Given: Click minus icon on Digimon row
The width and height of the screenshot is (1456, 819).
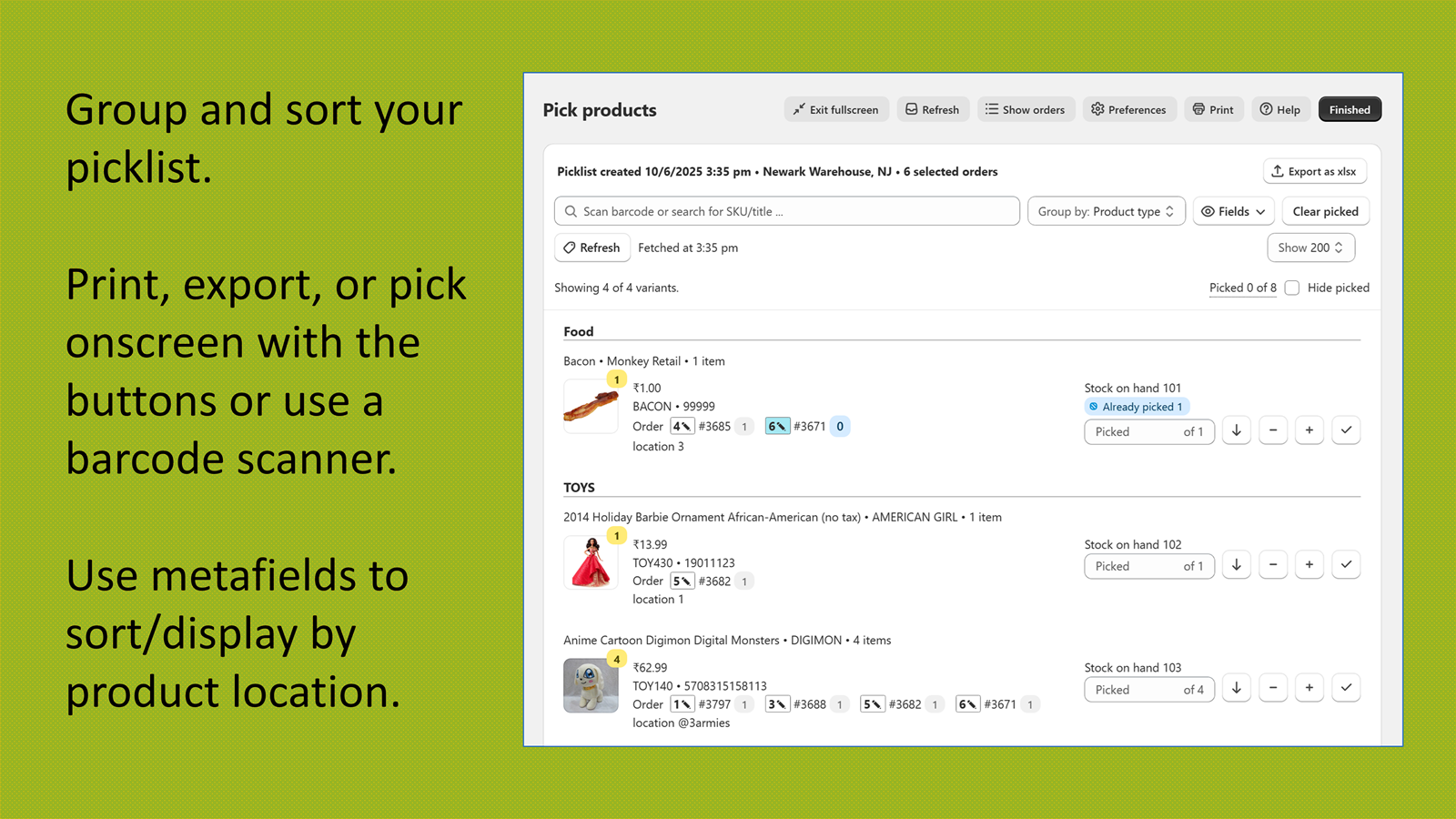Looking at the screenshot, I should click(1273, 688).
